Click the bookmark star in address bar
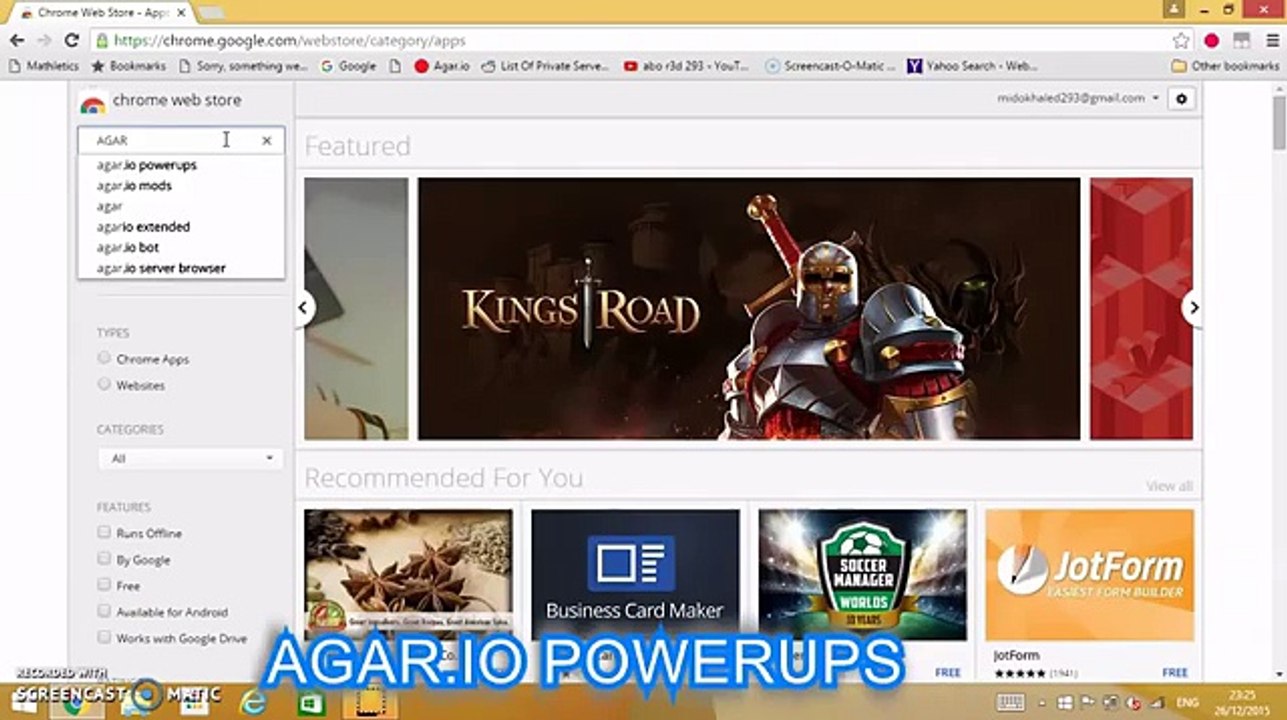 (x=1181, y=41)
